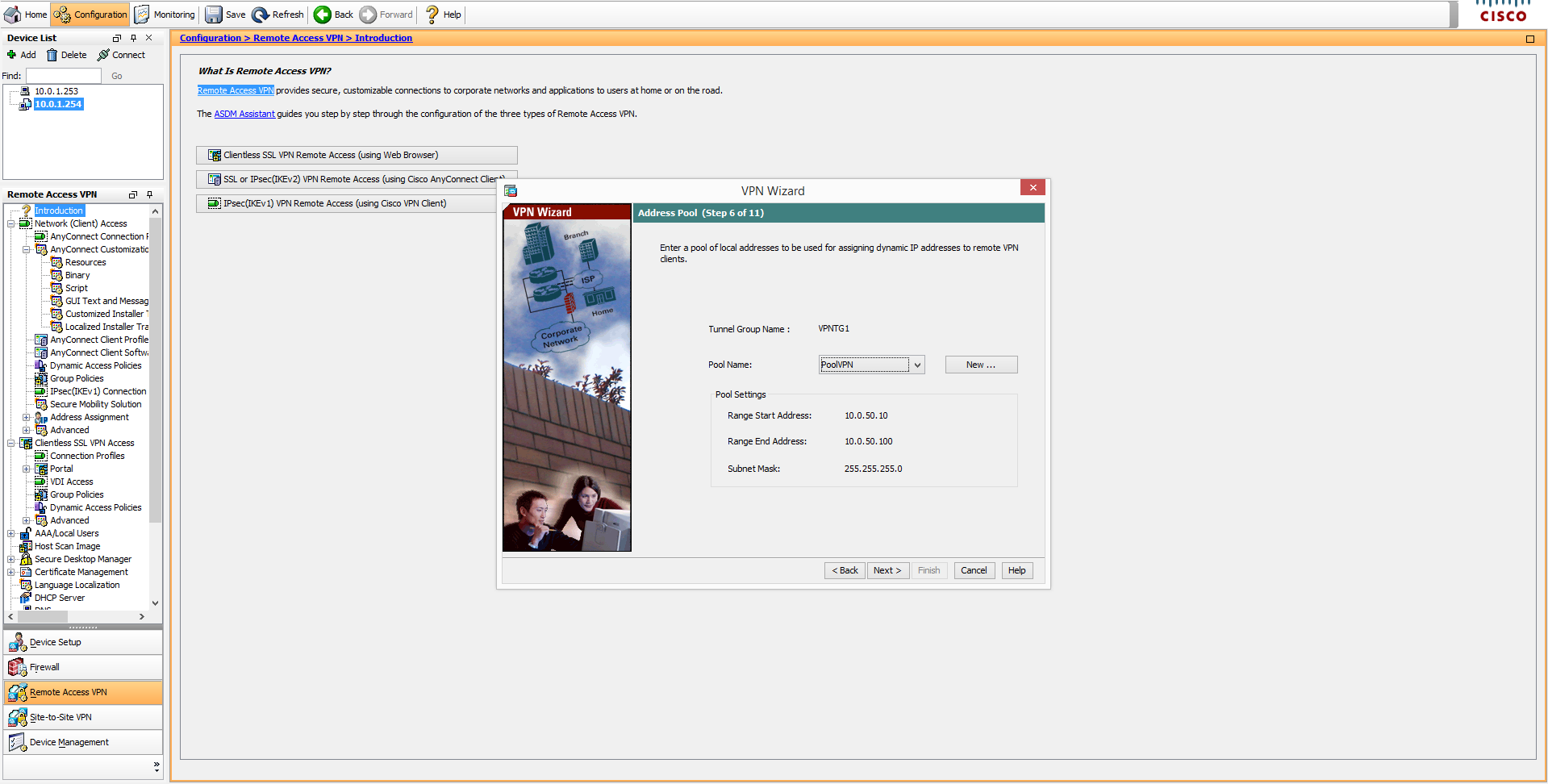Open the Pool Name dropdown
The height and width of the screenshot is (784, 1548).
tap(917, 365)
